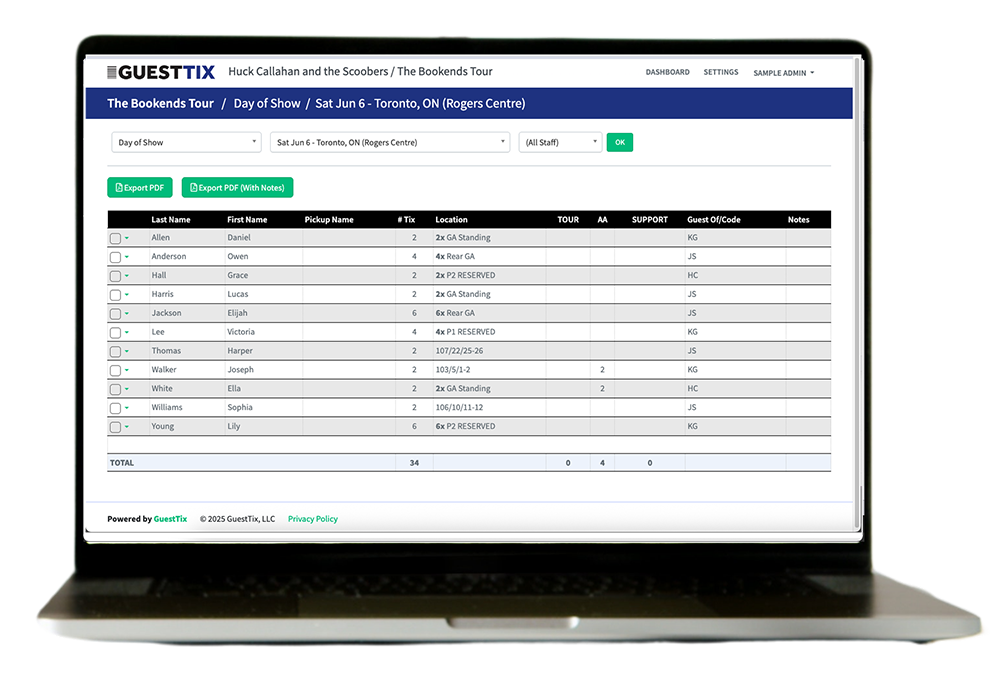Screen dimensions: 1000x673
Task: Click Export PDF button
Action: [x=140, y=188]
